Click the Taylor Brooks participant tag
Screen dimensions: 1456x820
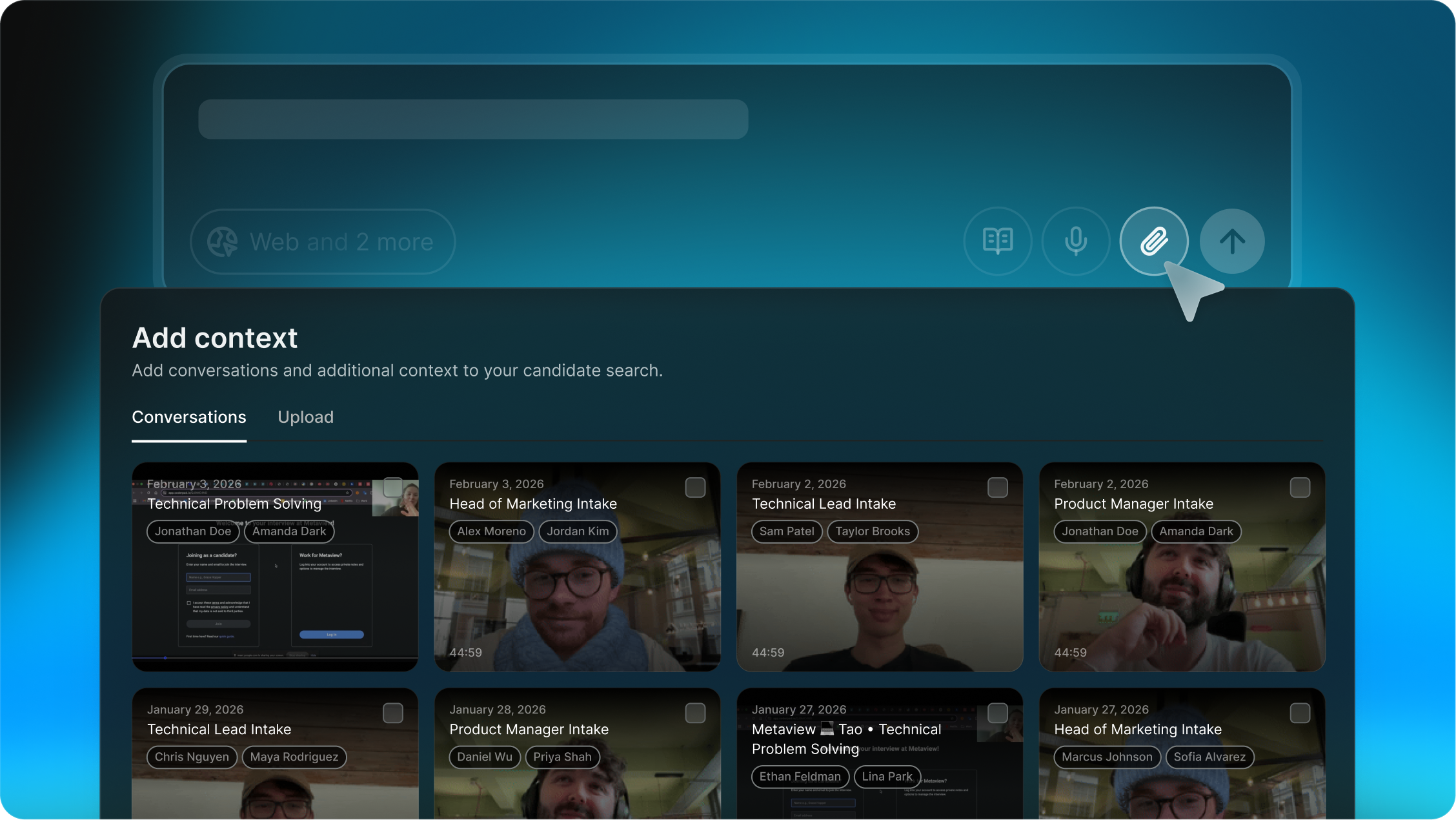tap(872, 531)
